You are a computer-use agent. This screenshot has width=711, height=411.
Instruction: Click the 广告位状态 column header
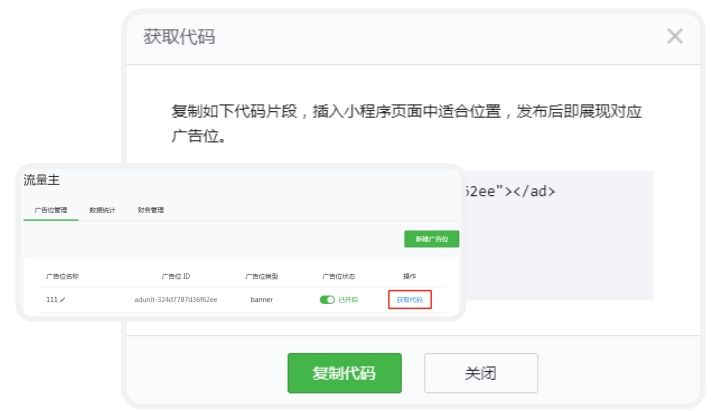coord(338,275)
